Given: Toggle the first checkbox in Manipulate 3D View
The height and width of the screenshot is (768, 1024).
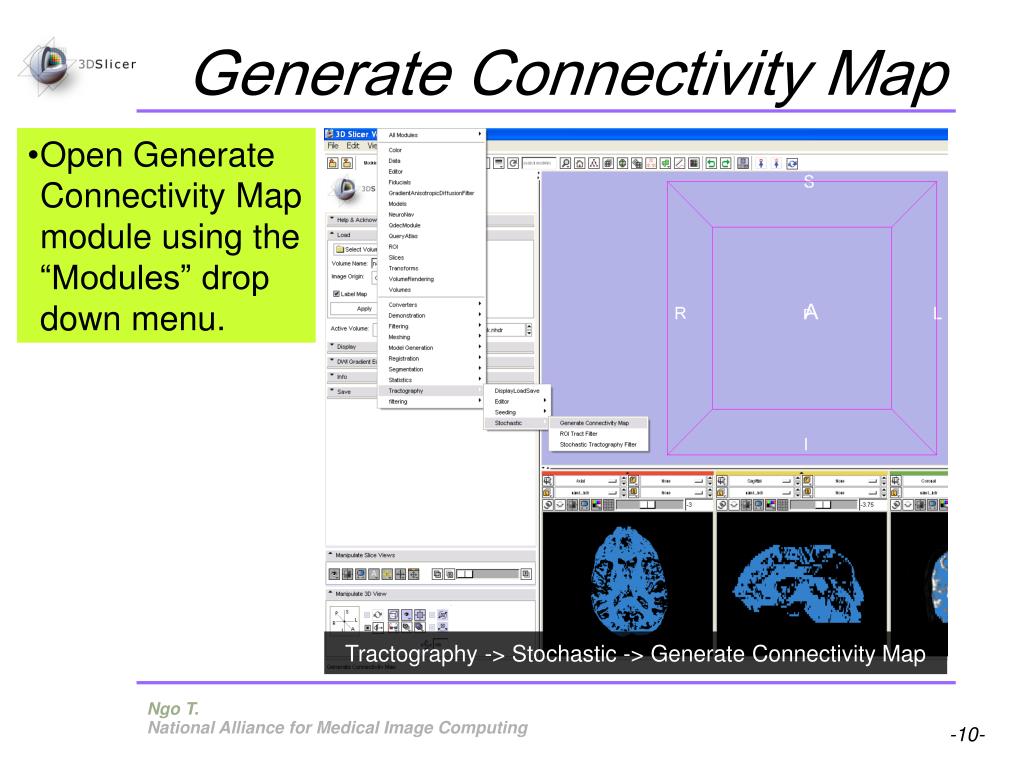Looking at the screenshot, I should (367, 615).
